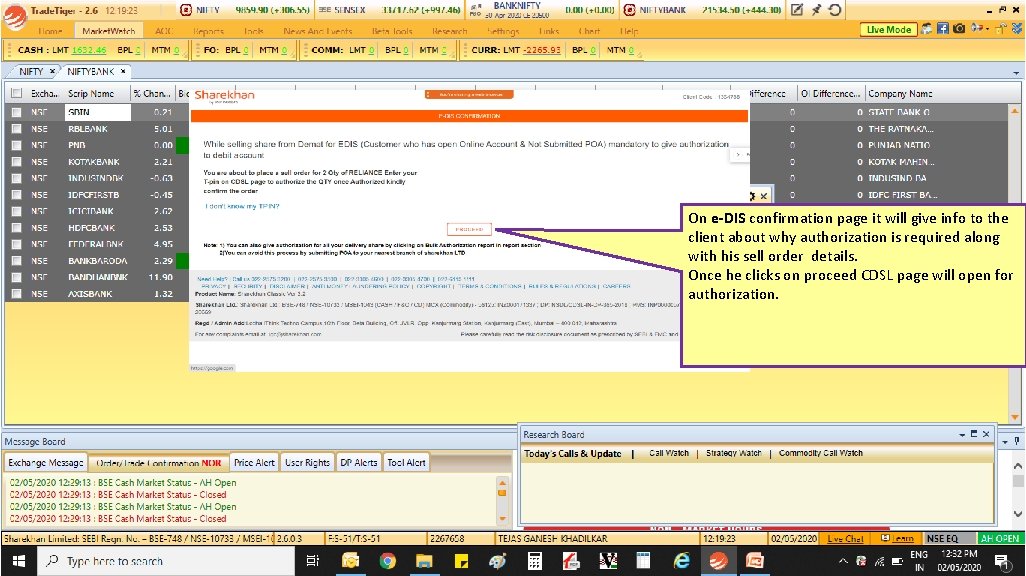Viewport: 1026px width, 576px height.
Task: Open the Sharekhan TradeTiger taskbar icon
Action: pyautogui.click(x=718, y=561)
